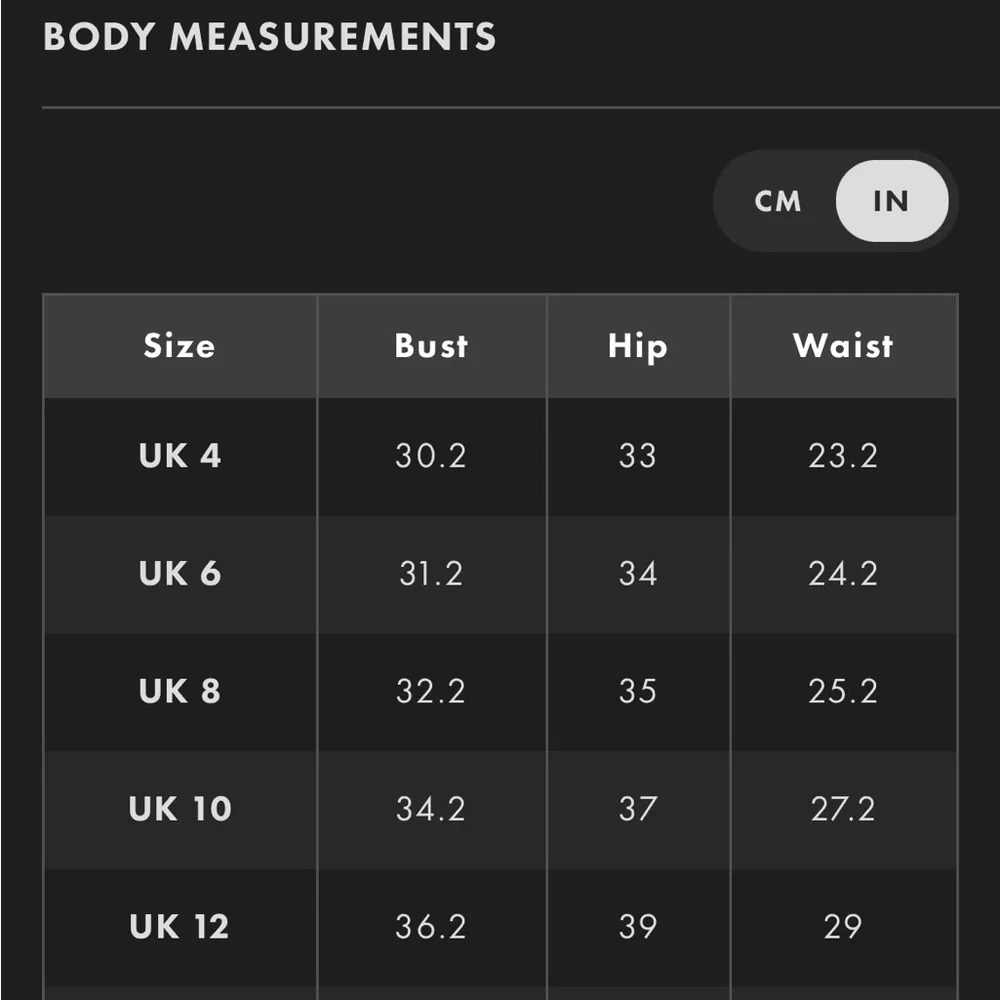Screen dimensions: 1000x1000
Task: Click the 30.2 bust value for UK 4
Action: coord(431,456)
